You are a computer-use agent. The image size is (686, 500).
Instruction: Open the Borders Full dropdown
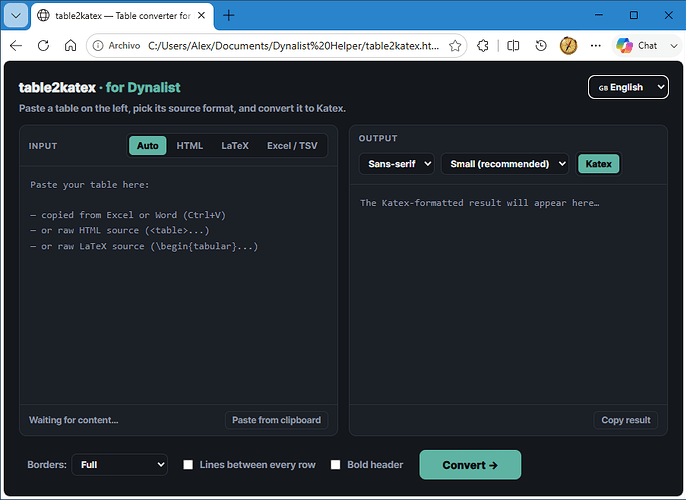pos(119,465)
